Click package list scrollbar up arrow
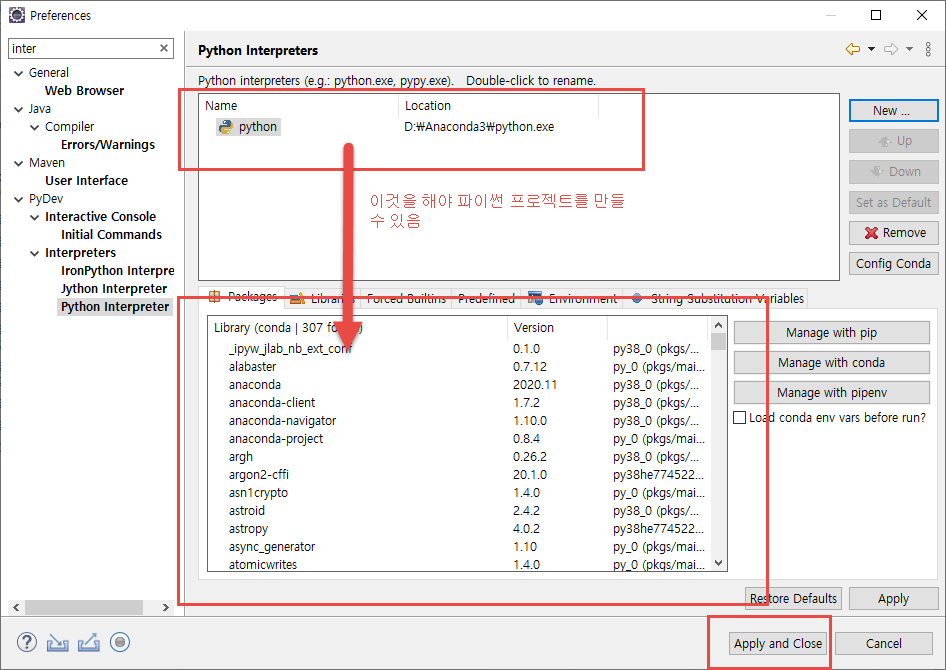Viewport: 946px width, 670px height. pyautogui.click(x=718, y=325)
